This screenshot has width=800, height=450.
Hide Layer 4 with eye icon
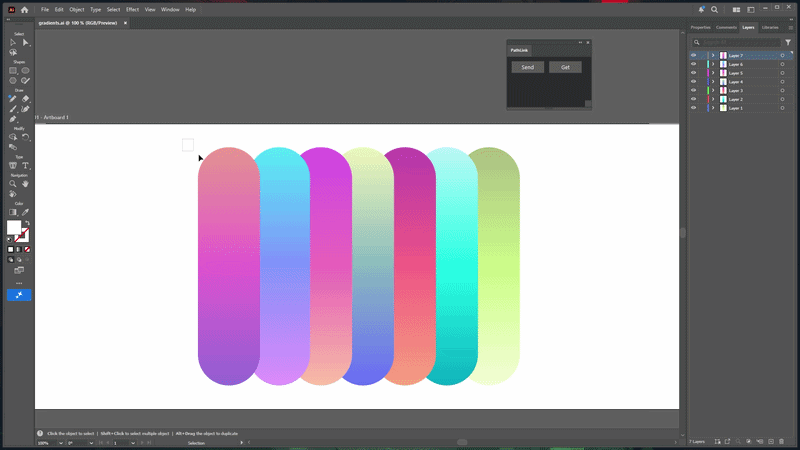click(x=693, y=82)
